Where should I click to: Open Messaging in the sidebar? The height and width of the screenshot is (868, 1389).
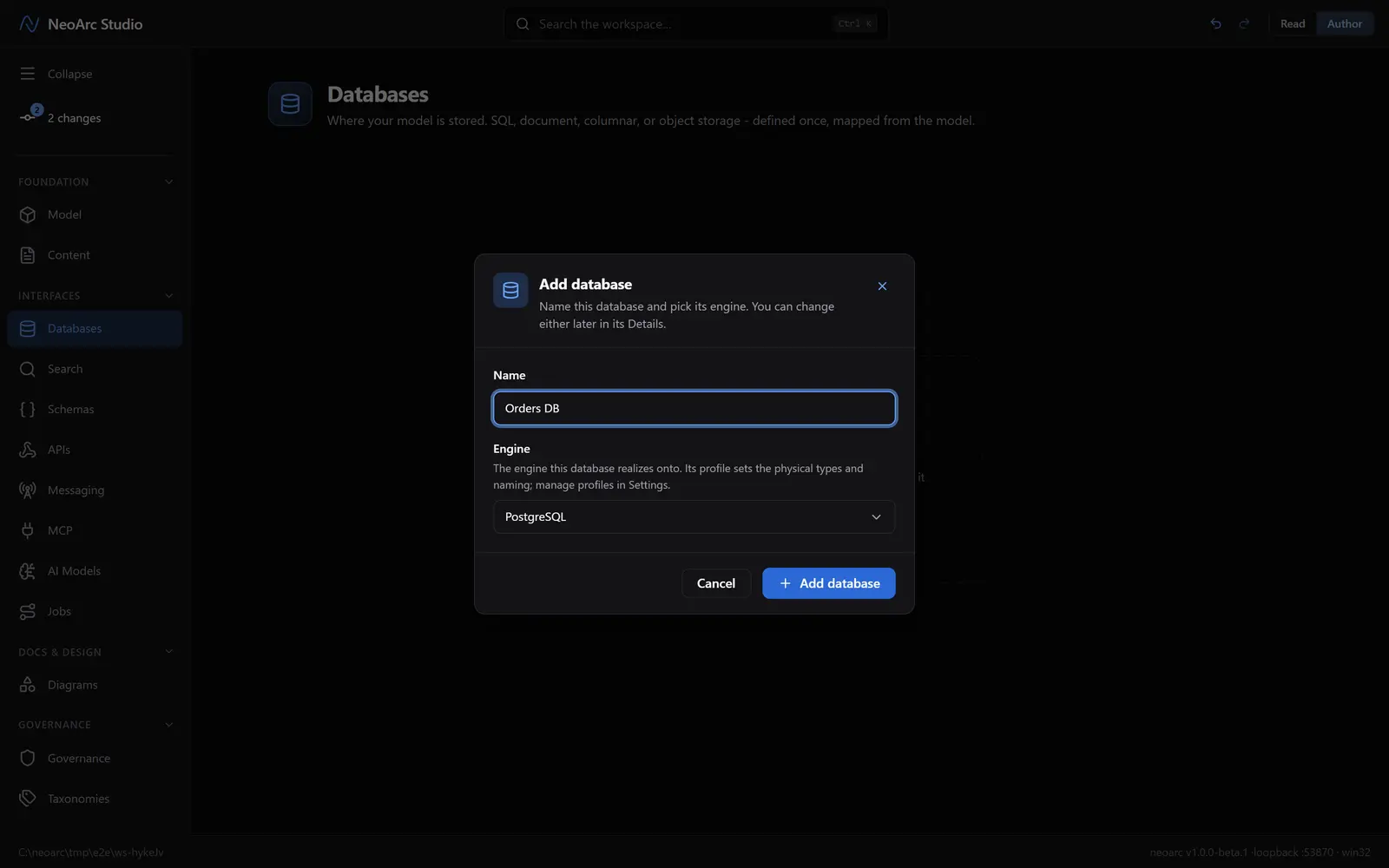coord(95,490)
